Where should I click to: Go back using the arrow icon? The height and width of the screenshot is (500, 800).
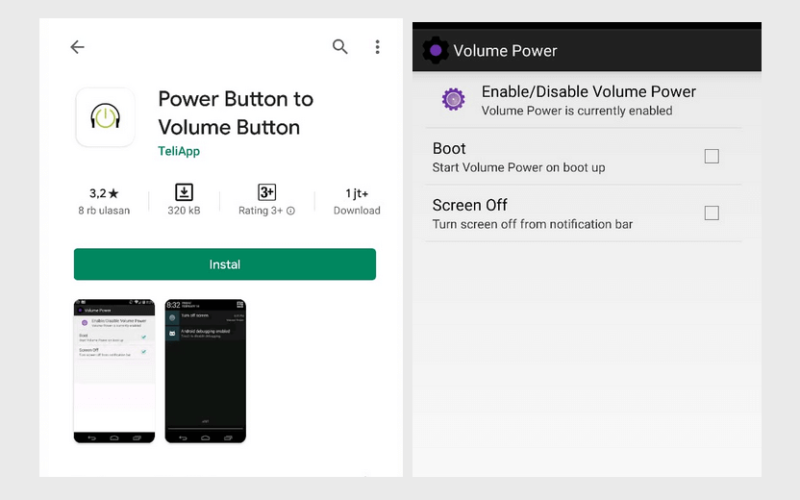(x=77, y=47)
